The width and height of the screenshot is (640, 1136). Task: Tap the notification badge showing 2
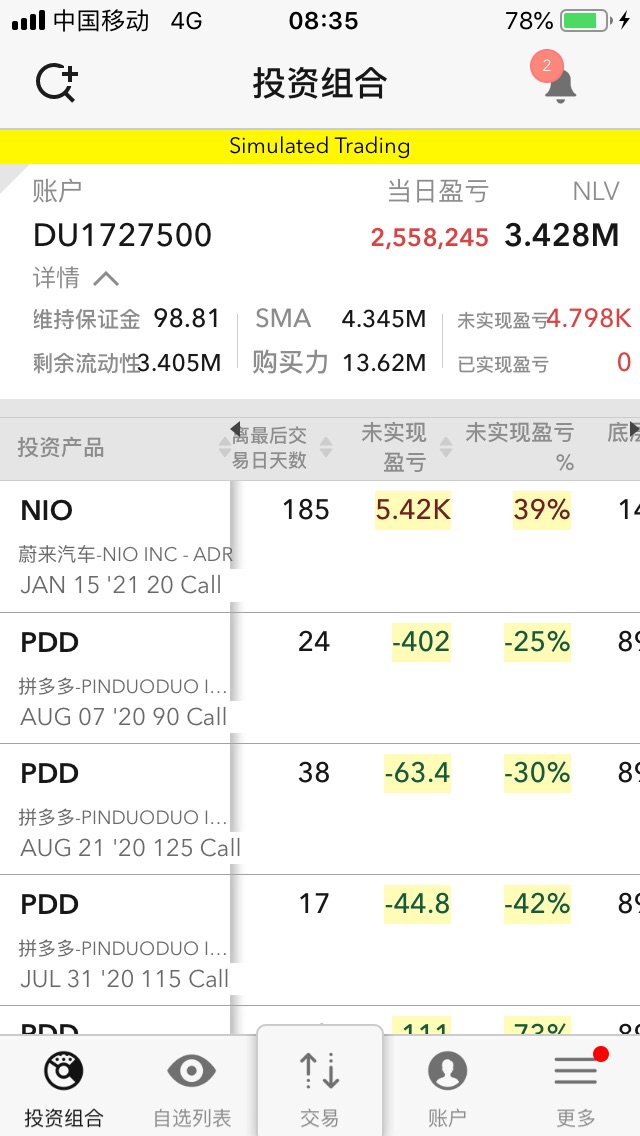click(x=547, y=66)
